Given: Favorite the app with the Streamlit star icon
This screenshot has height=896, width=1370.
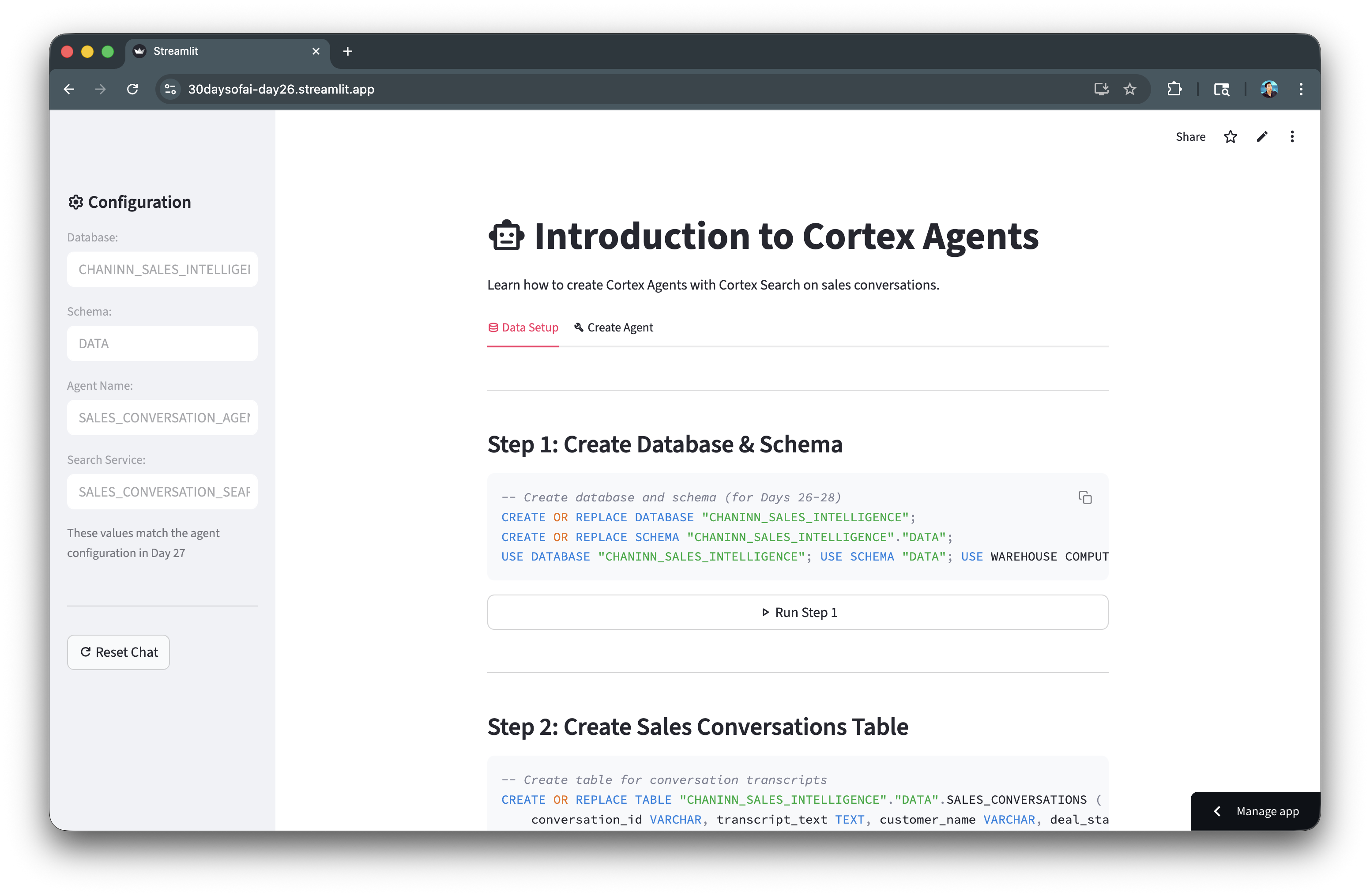Looking at the screenshot, I should point(1230,136).
